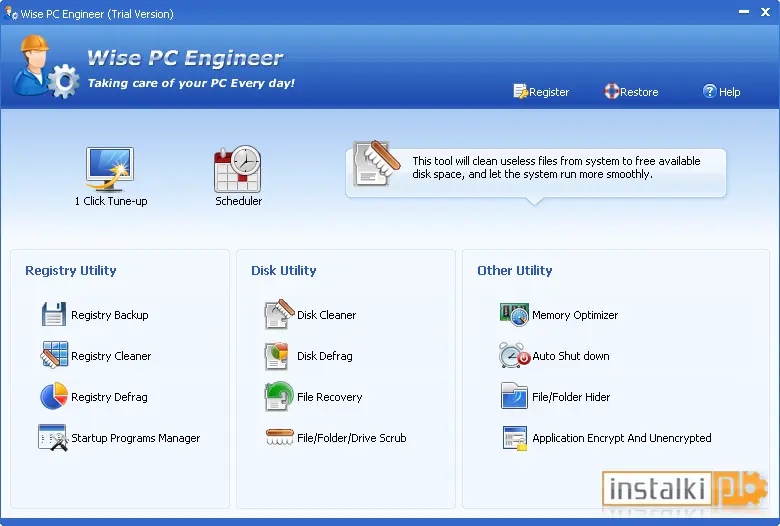Image resolution: width=780 pixels, height=526 pixels.
Task: Click the Restore lifebuoy icon
Action: [x=611, y=91]
